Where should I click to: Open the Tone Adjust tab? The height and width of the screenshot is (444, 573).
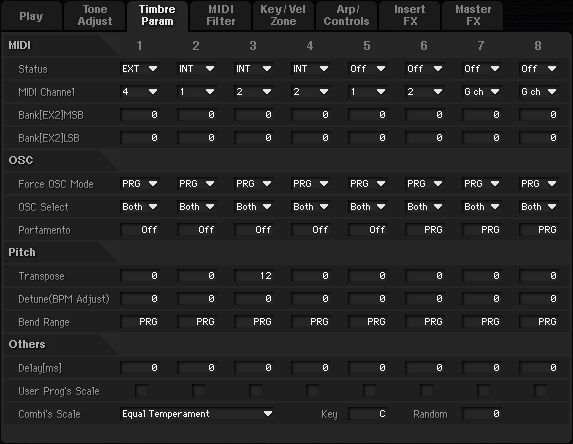[x=95, y=16]
